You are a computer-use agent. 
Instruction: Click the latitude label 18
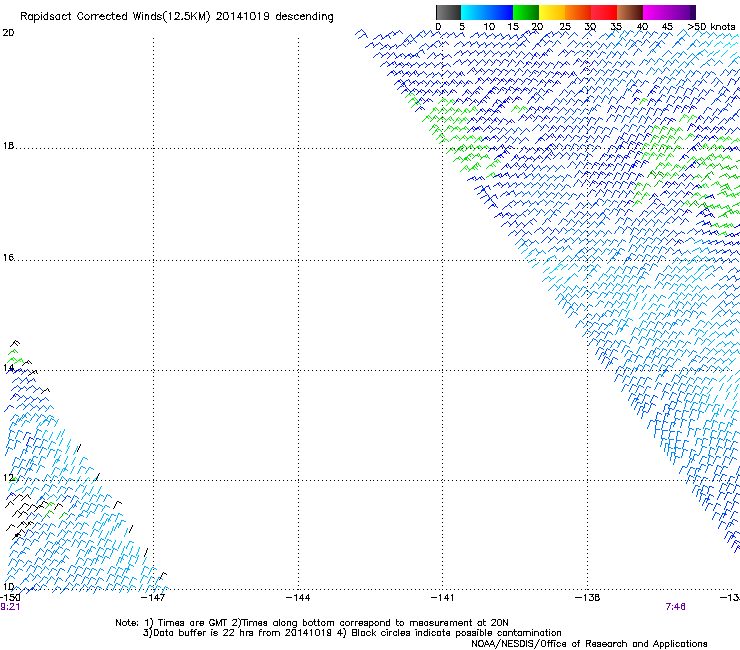[x=8, y=146]
